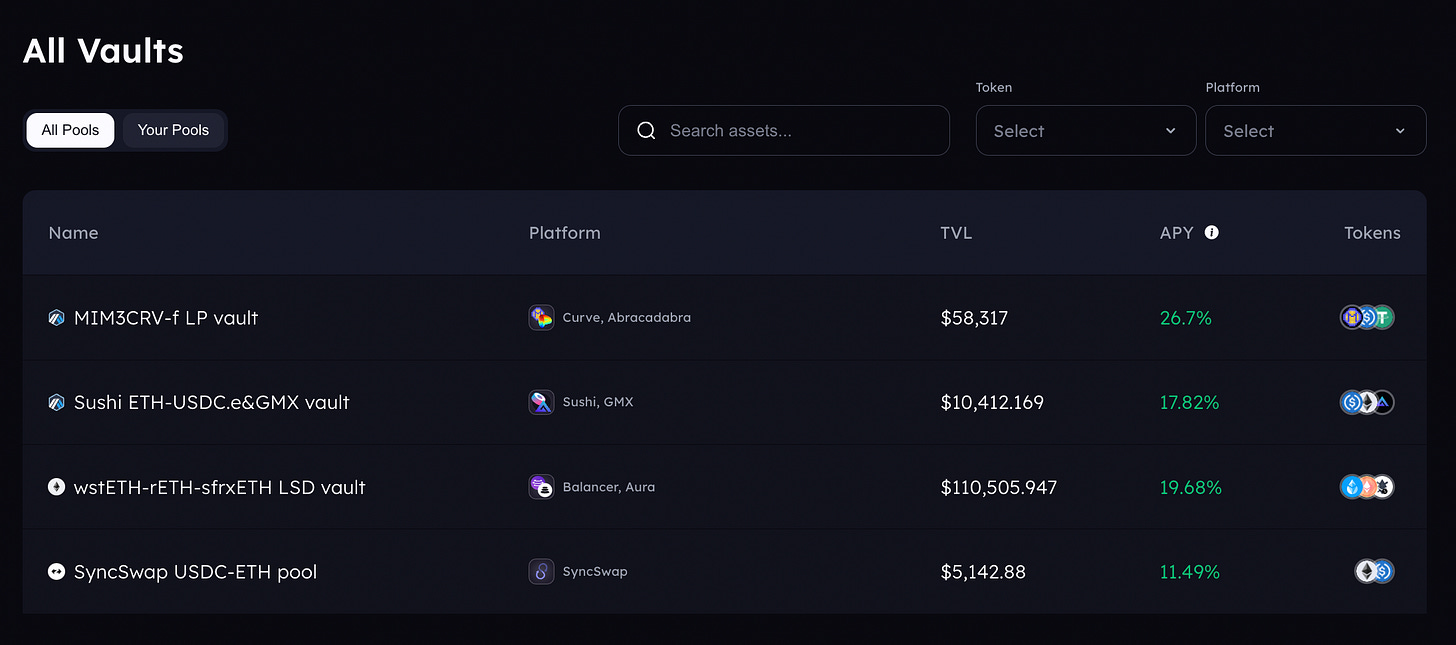Click the Sushi, GMX platform text

tap(598, 402)
